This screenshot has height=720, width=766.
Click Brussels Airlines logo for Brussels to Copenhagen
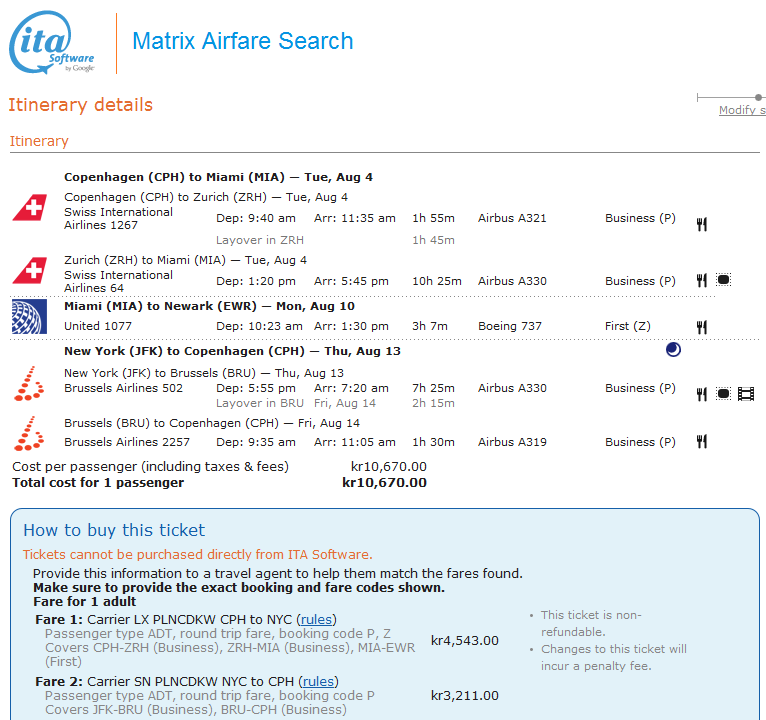tap(29, 436)
